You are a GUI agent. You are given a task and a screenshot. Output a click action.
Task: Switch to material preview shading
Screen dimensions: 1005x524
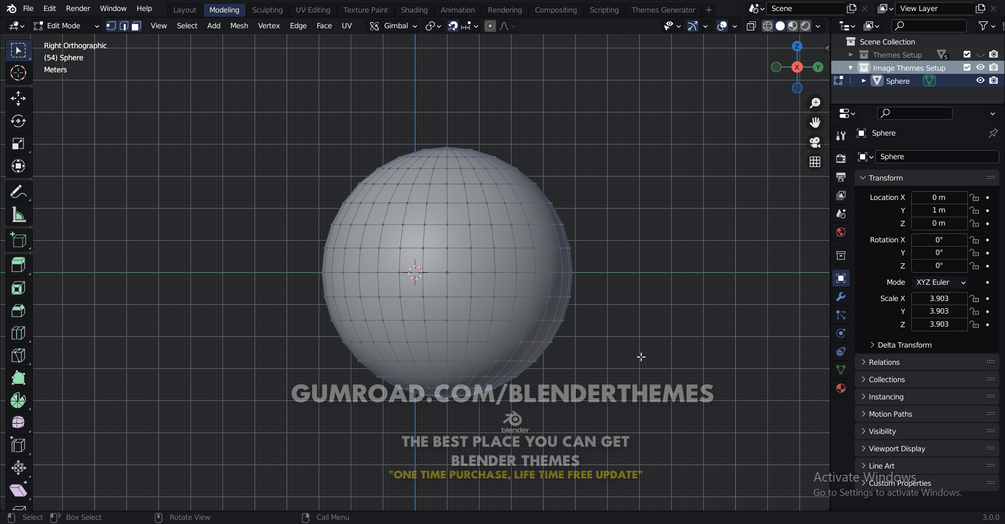point(793,26)
